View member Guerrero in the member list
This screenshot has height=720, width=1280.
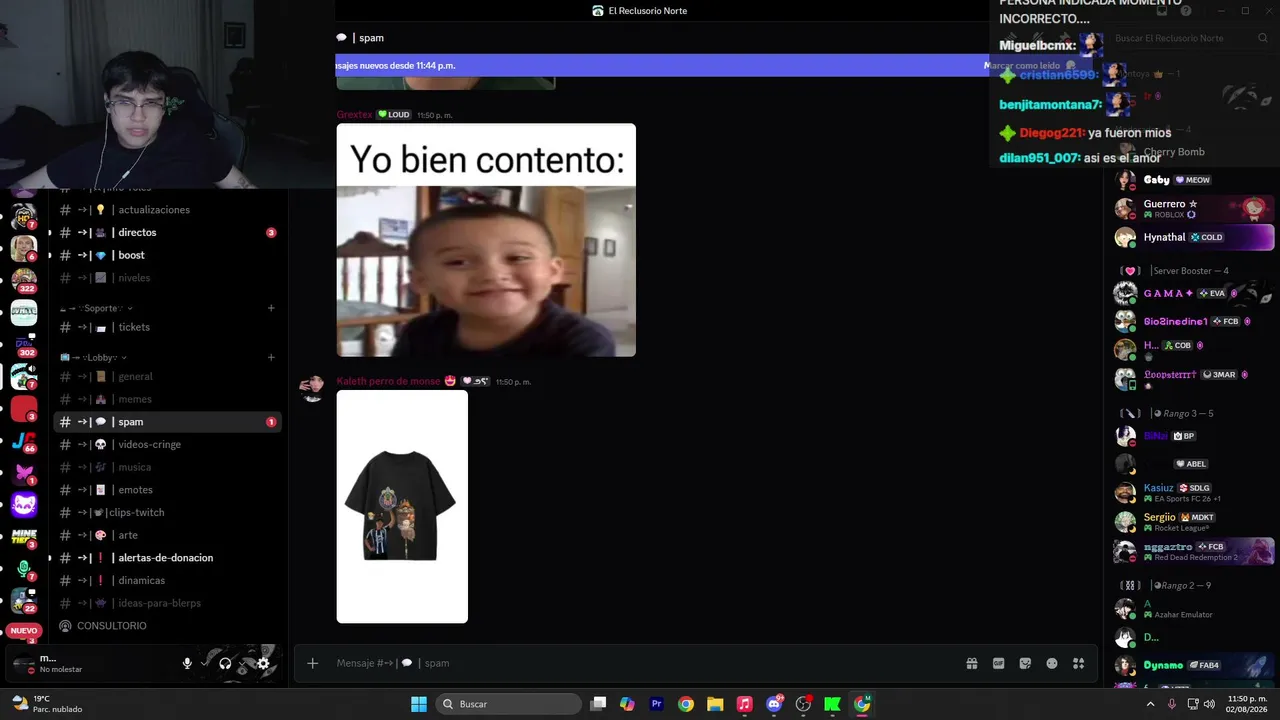[1193, 208]
